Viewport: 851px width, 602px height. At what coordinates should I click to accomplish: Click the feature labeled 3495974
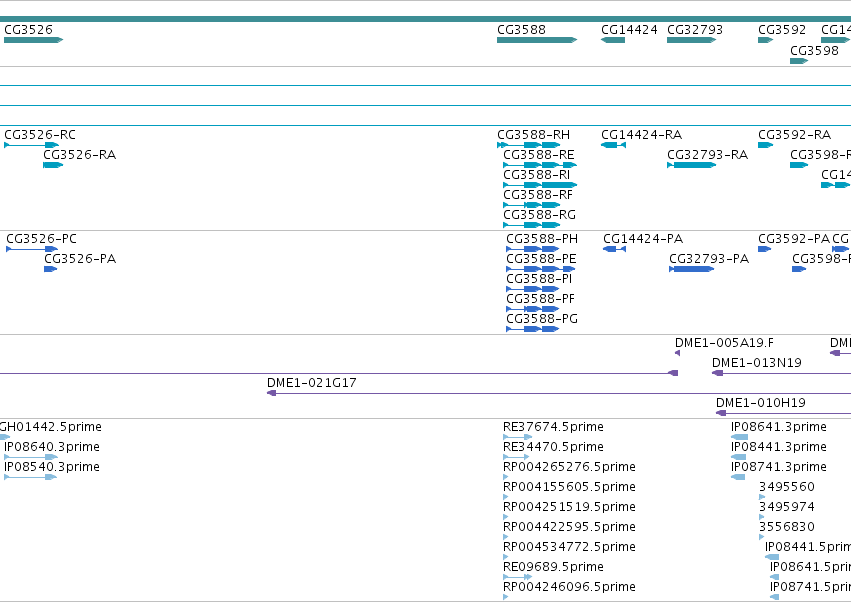pos(761,518)
